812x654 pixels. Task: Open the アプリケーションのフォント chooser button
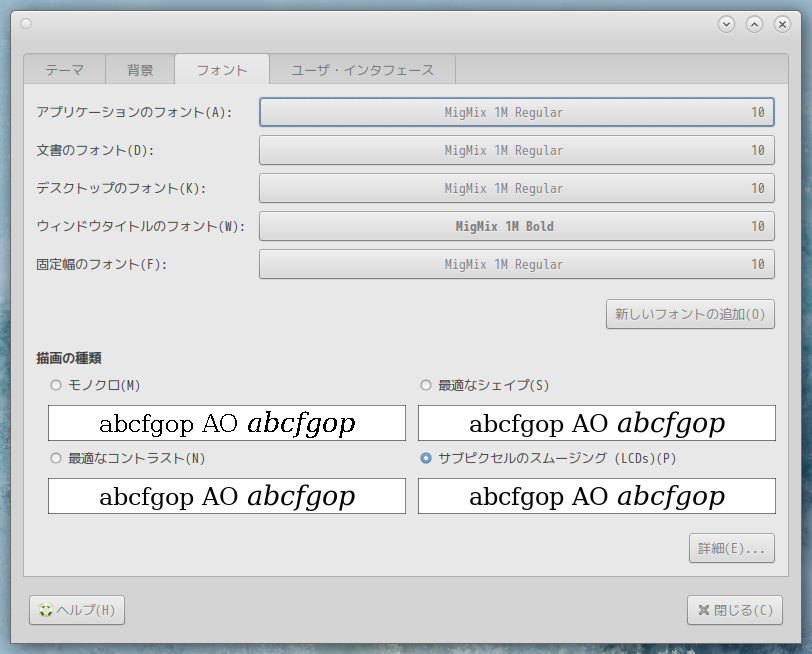pos(517,112)
